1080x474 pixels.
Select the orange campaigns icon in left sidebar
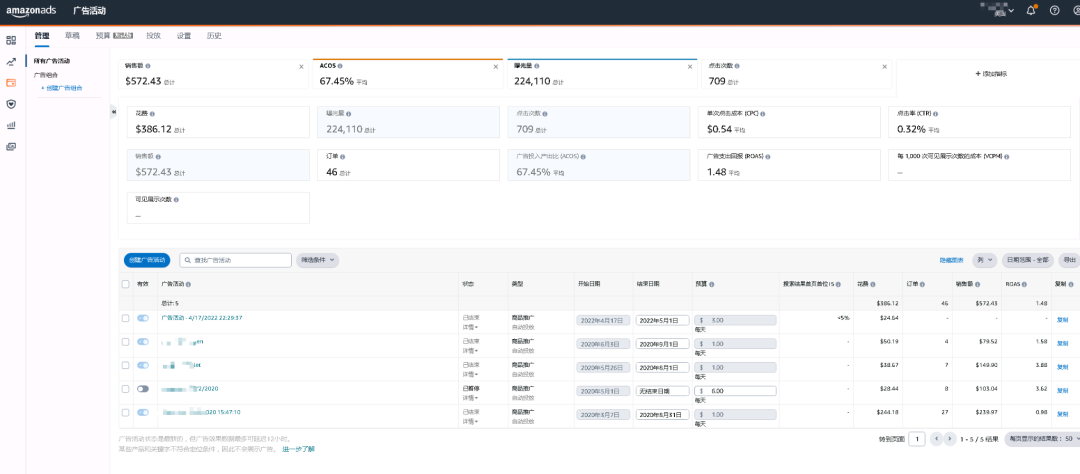11,83
